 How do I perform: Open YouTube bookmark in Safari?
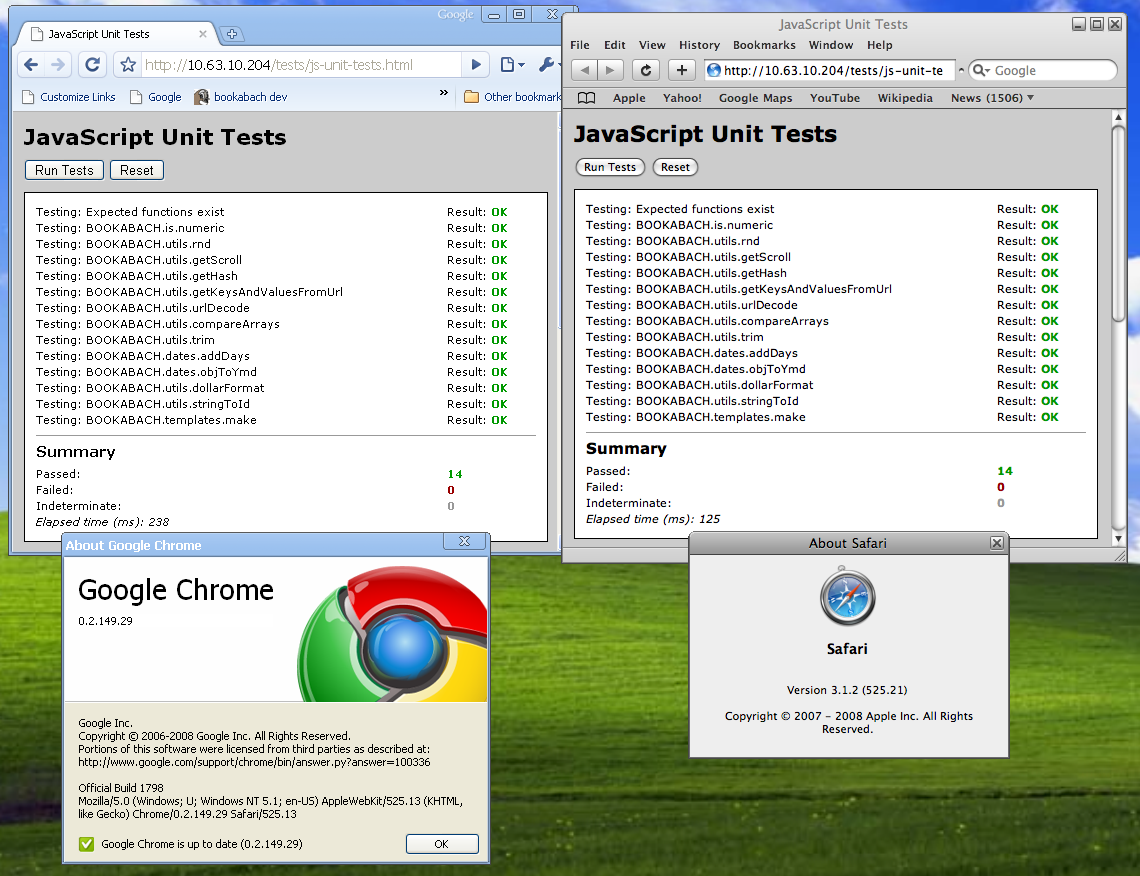click(x=835, y=97)
